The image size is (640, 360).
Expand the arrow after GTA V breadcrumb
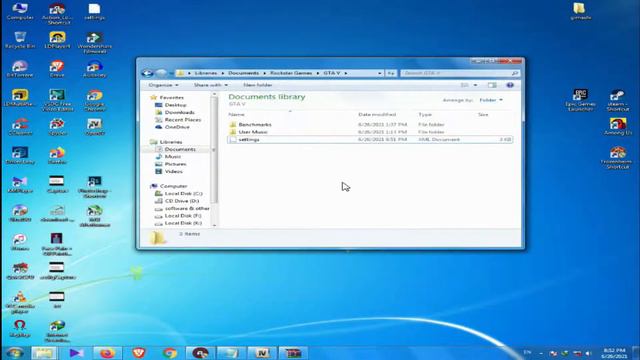coord(346,73)
